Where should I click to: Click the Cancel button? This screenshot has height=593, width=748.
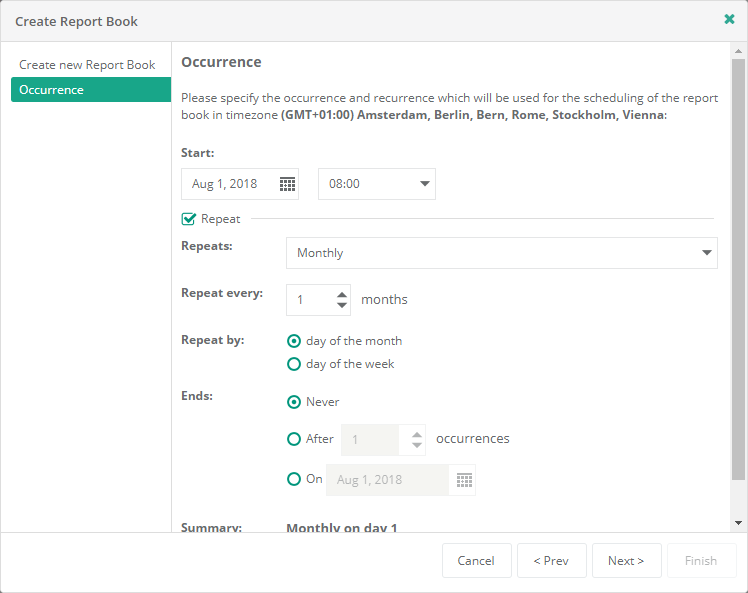(x=477, y=561)
